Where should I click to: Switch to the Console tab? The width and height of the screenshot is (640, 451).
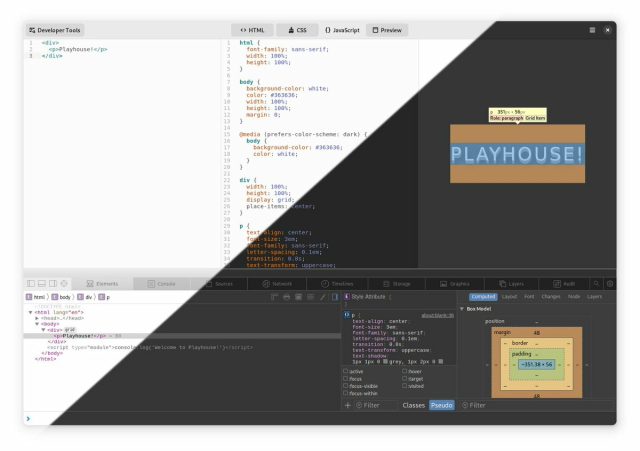(x=162, y=284)
